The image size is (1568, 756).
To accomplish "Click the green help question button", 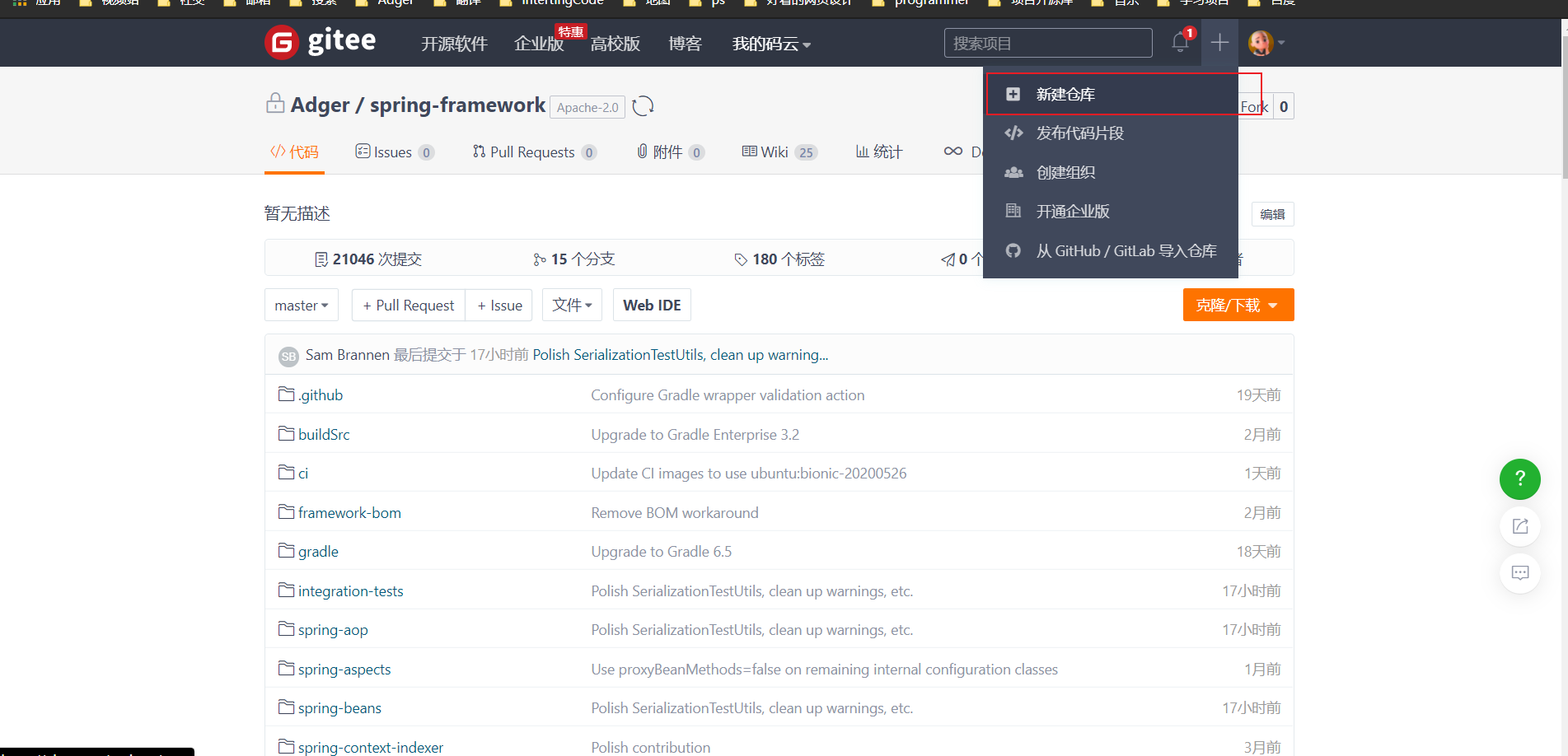I will coord(1520,479).
